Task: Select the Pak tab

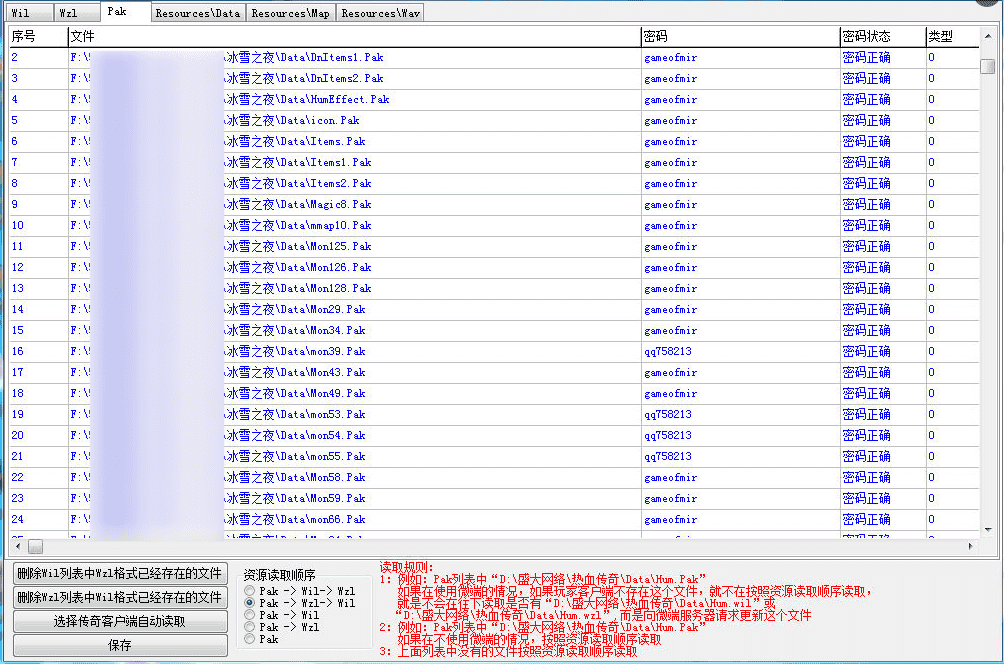Action: coord(124,13)
